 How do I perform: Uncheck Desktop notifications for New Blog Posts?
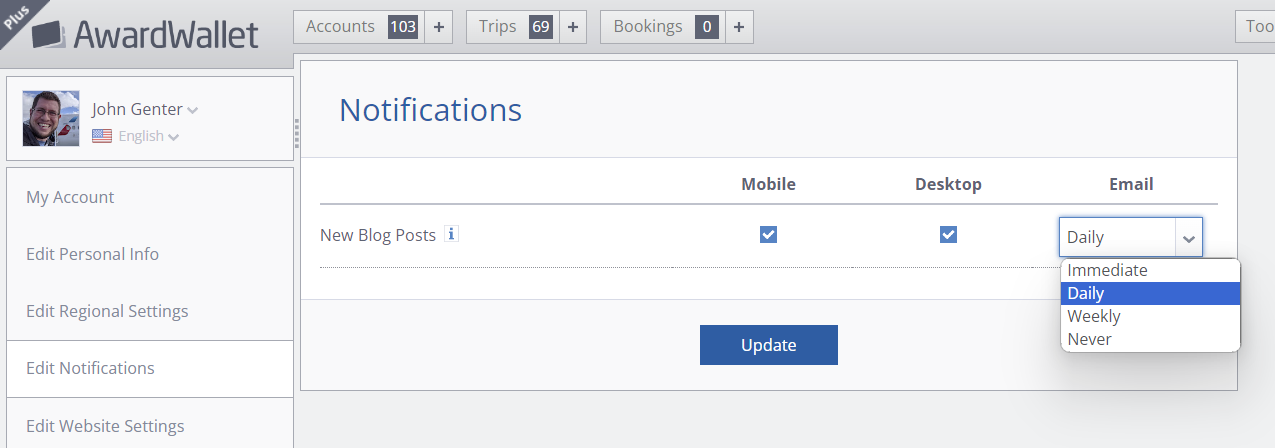click(x=948, y=234)
